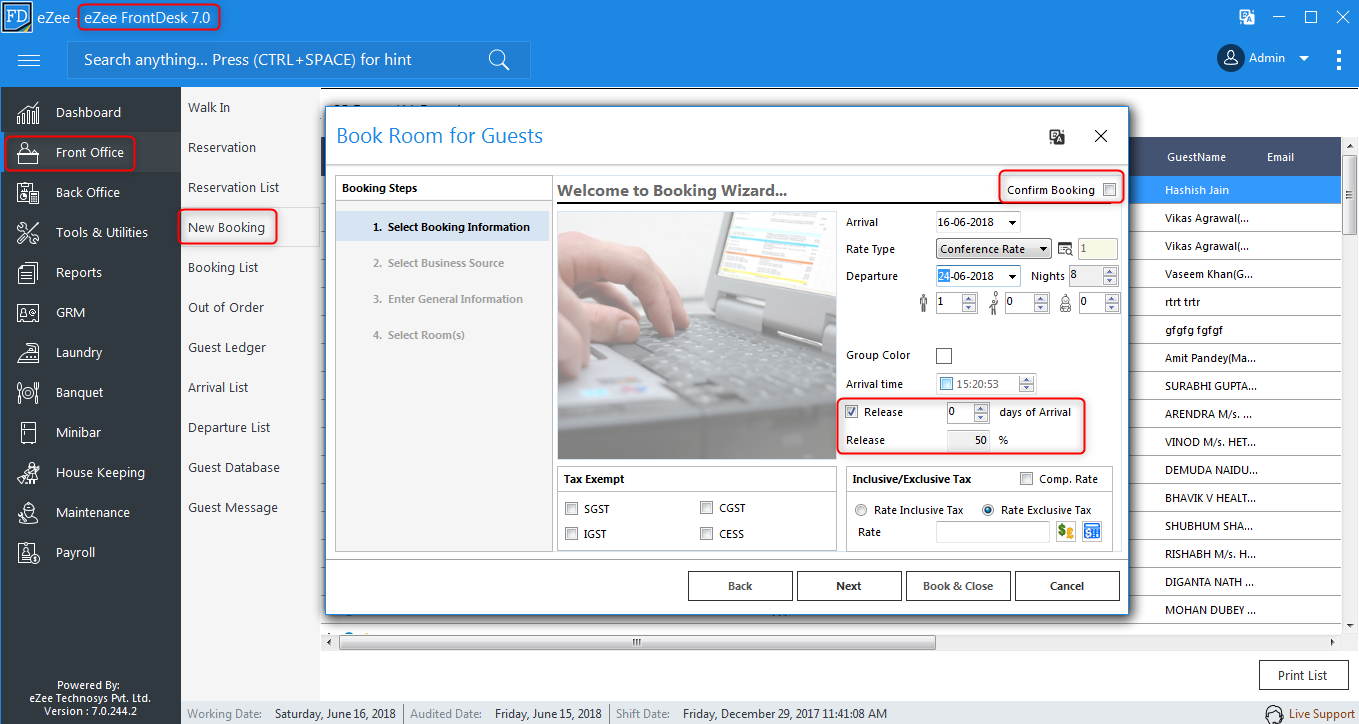Click the horizontal scrollbar below guest list
This screenshot has width=1359, height=724.
pyautogui.click(x=637, y=642)
